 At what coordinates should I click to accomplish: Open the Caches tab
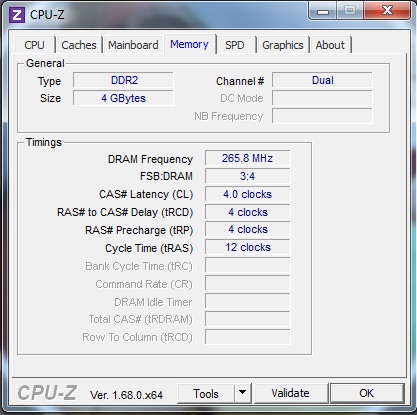tap(79, 45)
